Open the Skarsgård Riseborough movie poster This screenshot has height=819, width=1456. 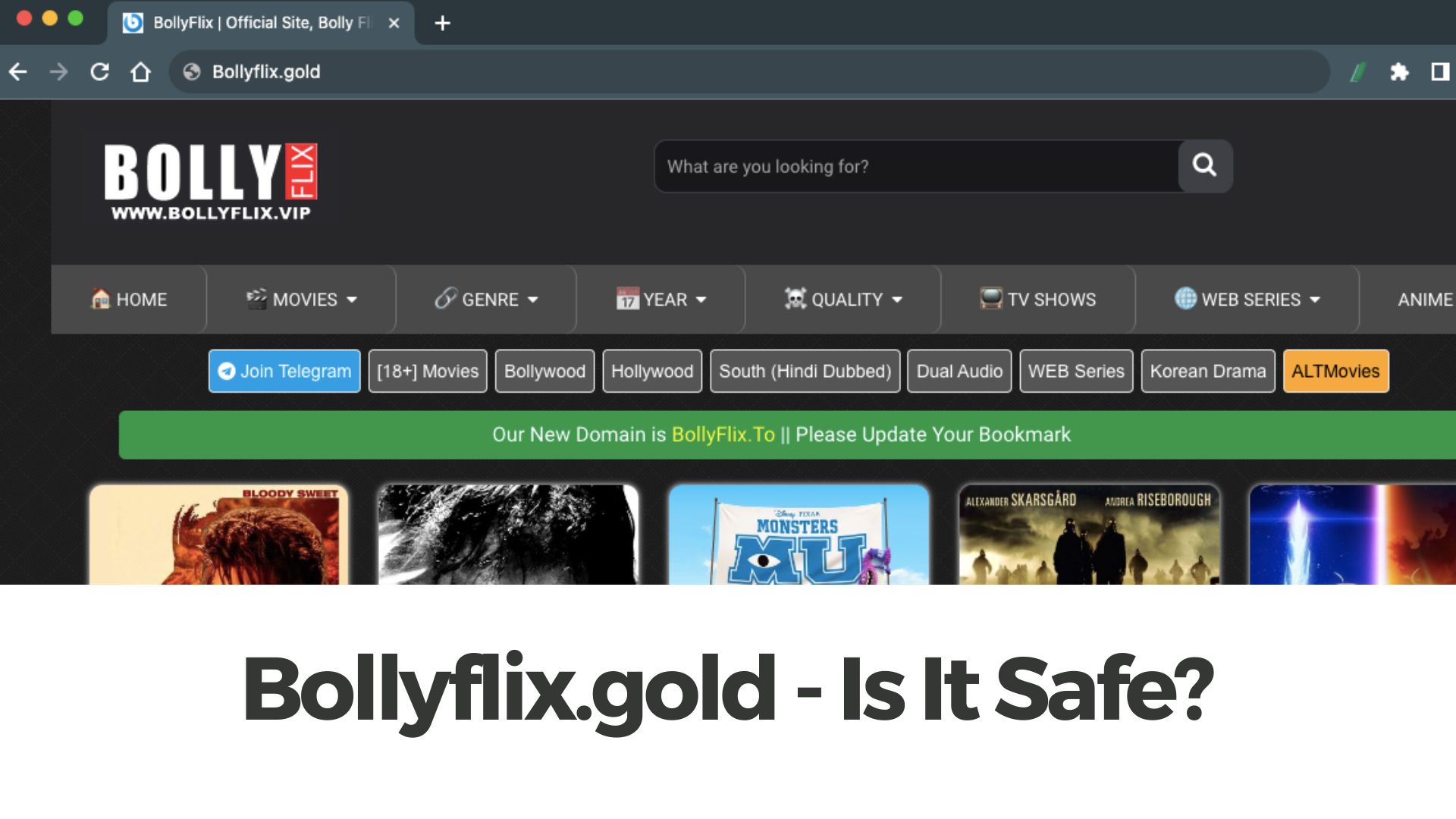[1089, 535]
